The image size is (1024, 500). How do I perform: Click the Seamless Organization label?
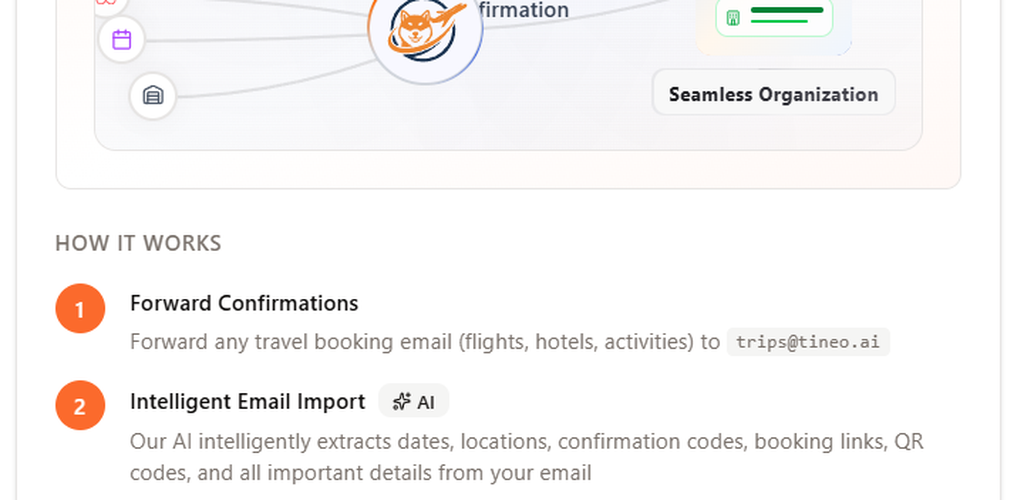[x=773, y=94]
